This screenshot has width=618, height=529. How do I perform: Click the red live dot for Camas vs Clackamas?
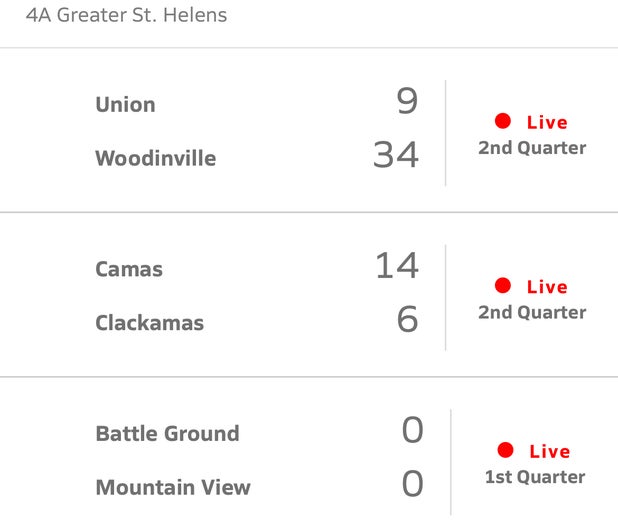pyautogui.click(x=503, y=285)
